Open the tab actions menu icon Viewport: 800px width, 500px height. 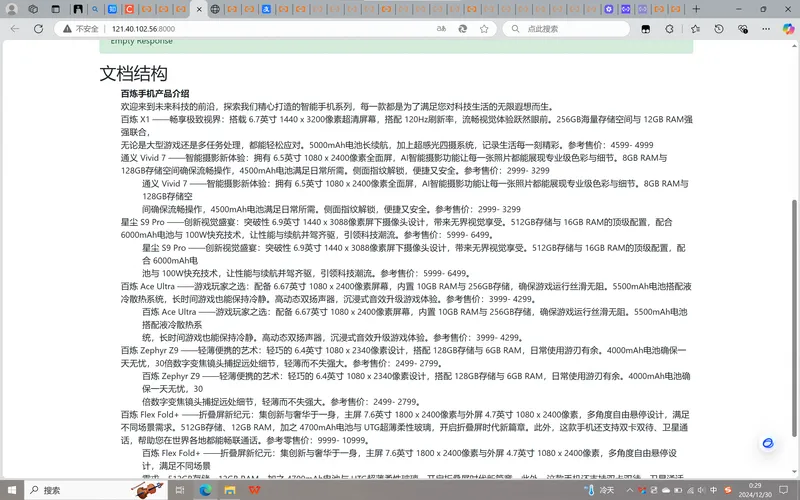click(x=56, y=9)
